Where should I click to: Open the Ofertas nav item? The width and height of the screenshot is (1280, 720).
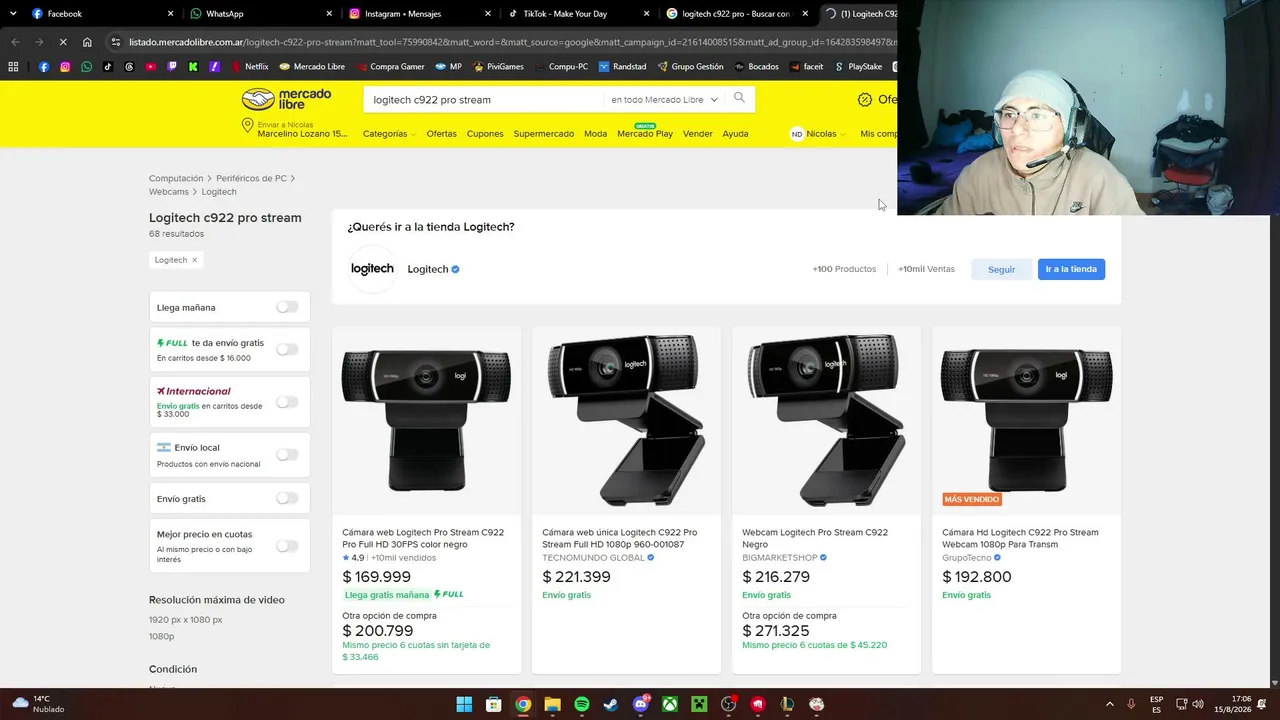click(441, 134)
